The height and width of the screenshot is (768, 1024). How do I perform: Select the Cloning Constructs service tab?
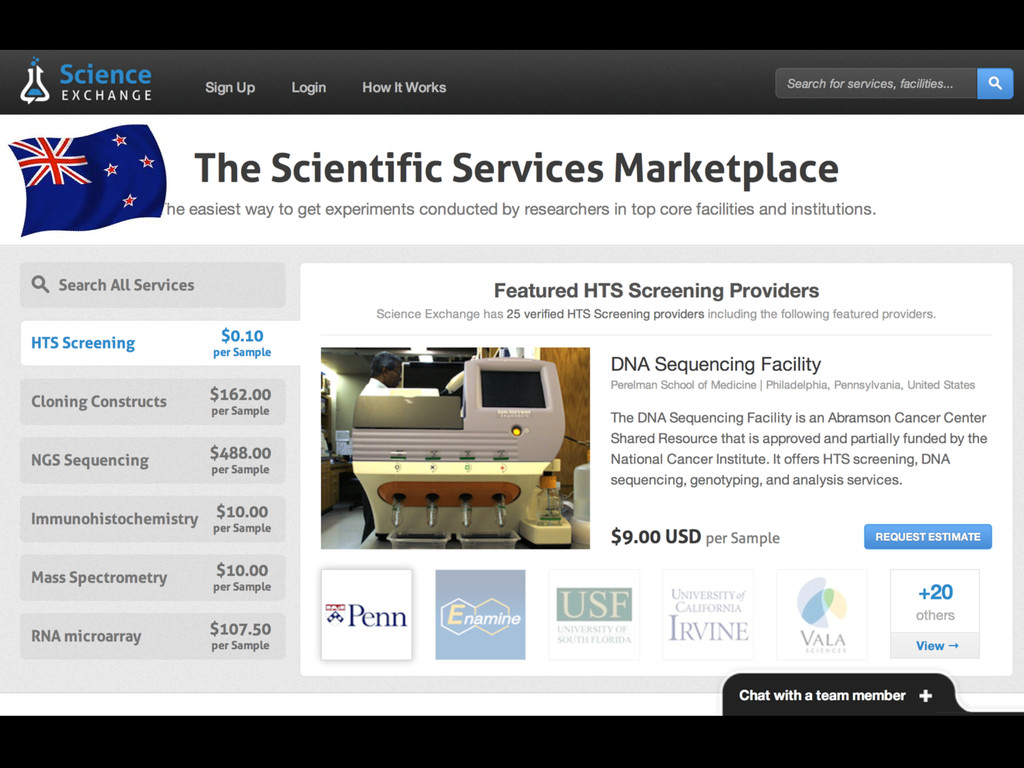tap(153, 402)
